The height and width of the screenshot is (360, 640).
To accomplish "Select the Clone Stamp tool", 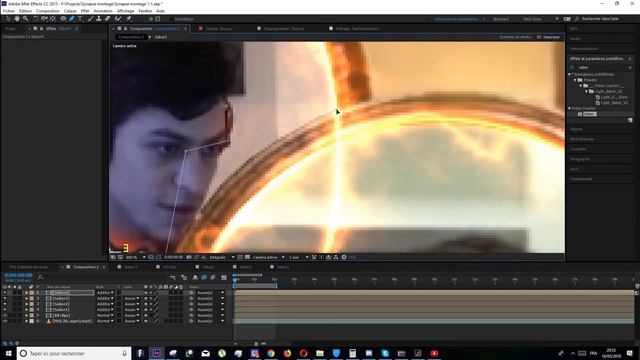I will pyautogui.click(x=99, y=19).
